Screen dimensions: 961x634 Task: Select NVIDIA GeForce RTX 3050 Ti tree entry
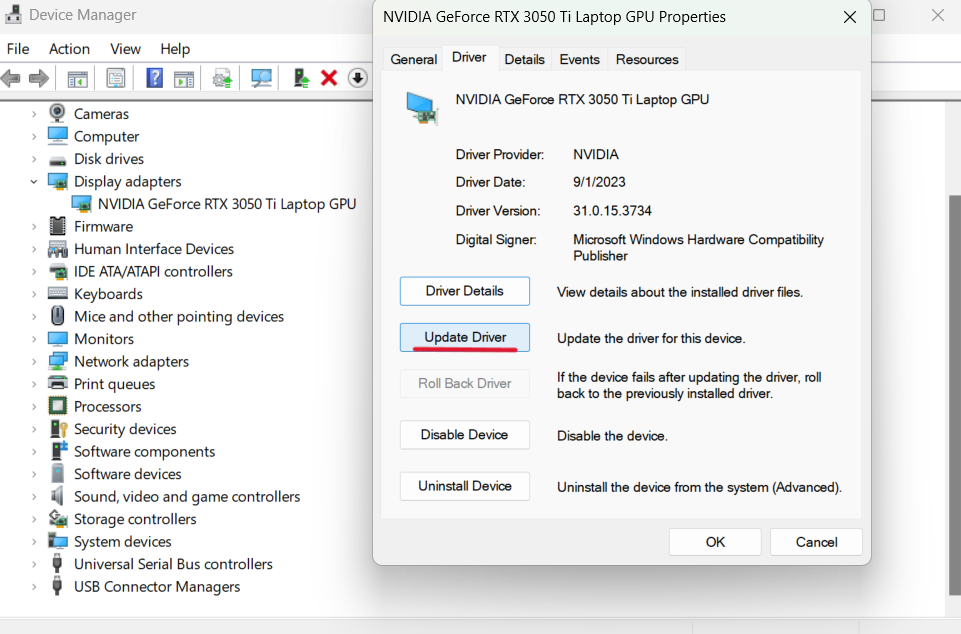227,204
